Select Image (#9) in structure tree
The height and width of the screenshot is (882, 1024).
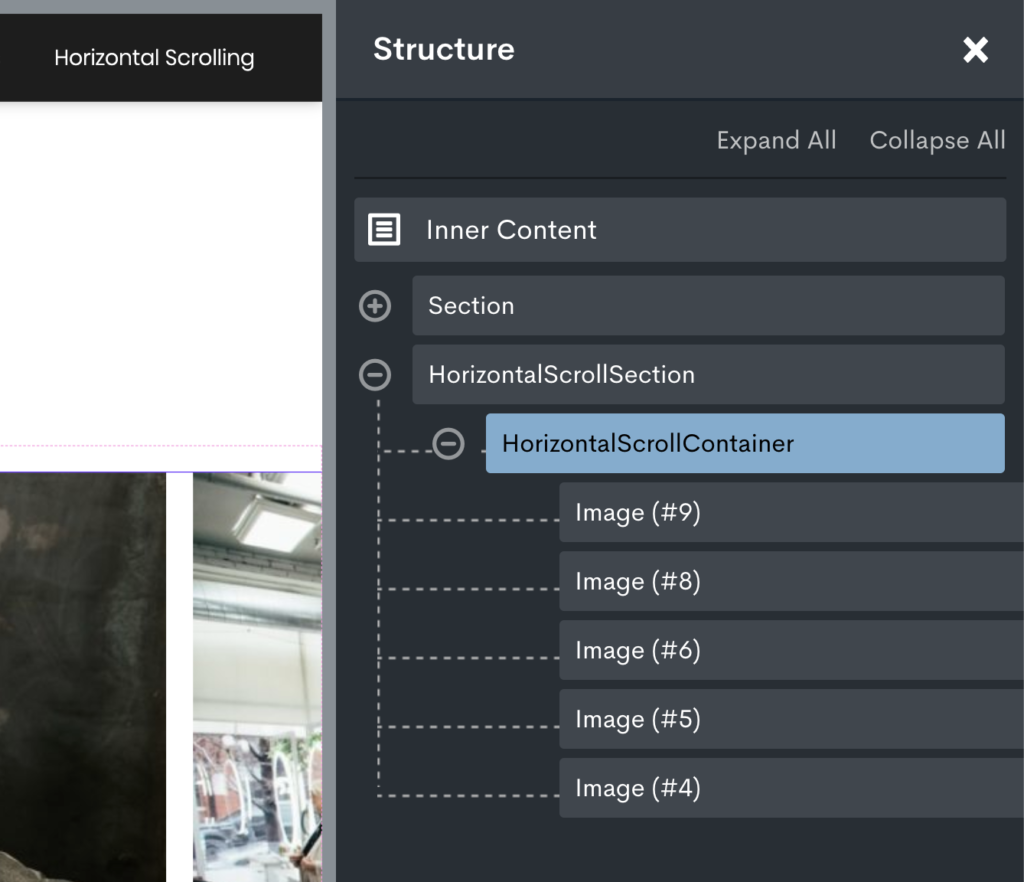[x=792, y=512]
